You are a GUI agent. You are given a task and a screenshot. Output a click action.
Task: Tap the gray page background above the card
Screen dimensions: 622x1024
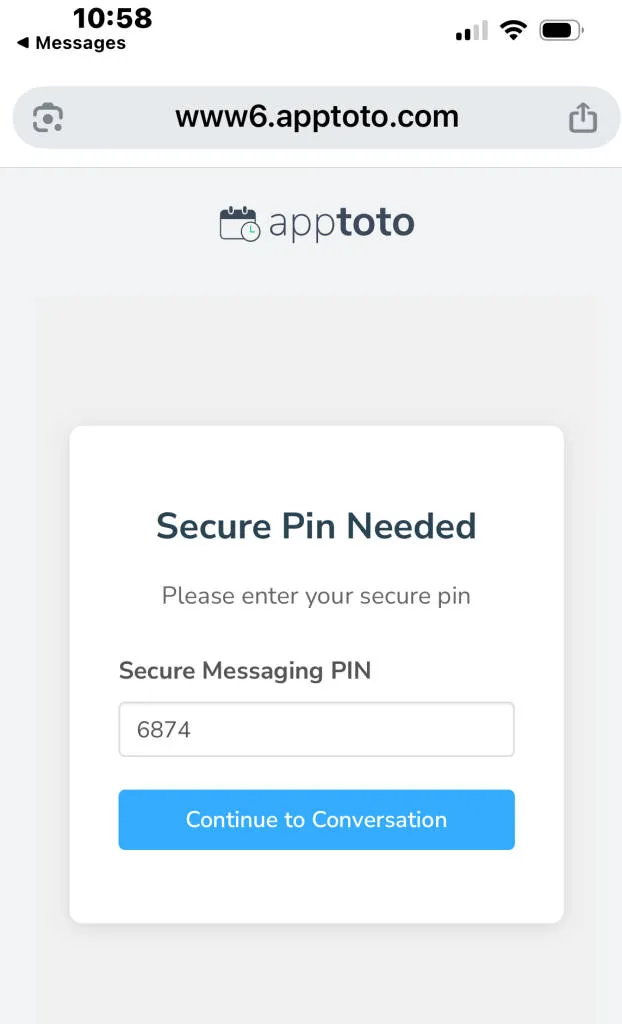[x=316, y=350]
